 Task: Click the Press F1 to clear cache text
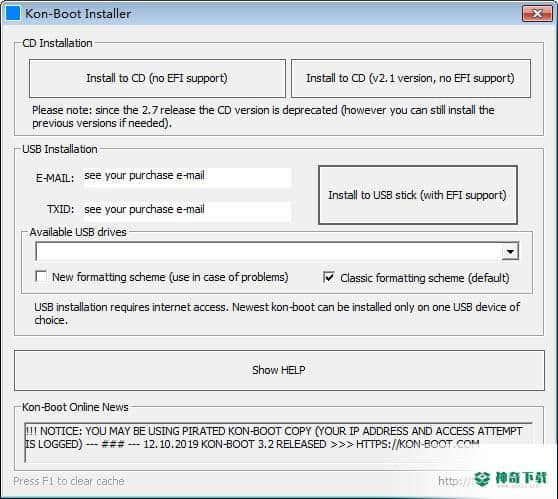(69, 481)
